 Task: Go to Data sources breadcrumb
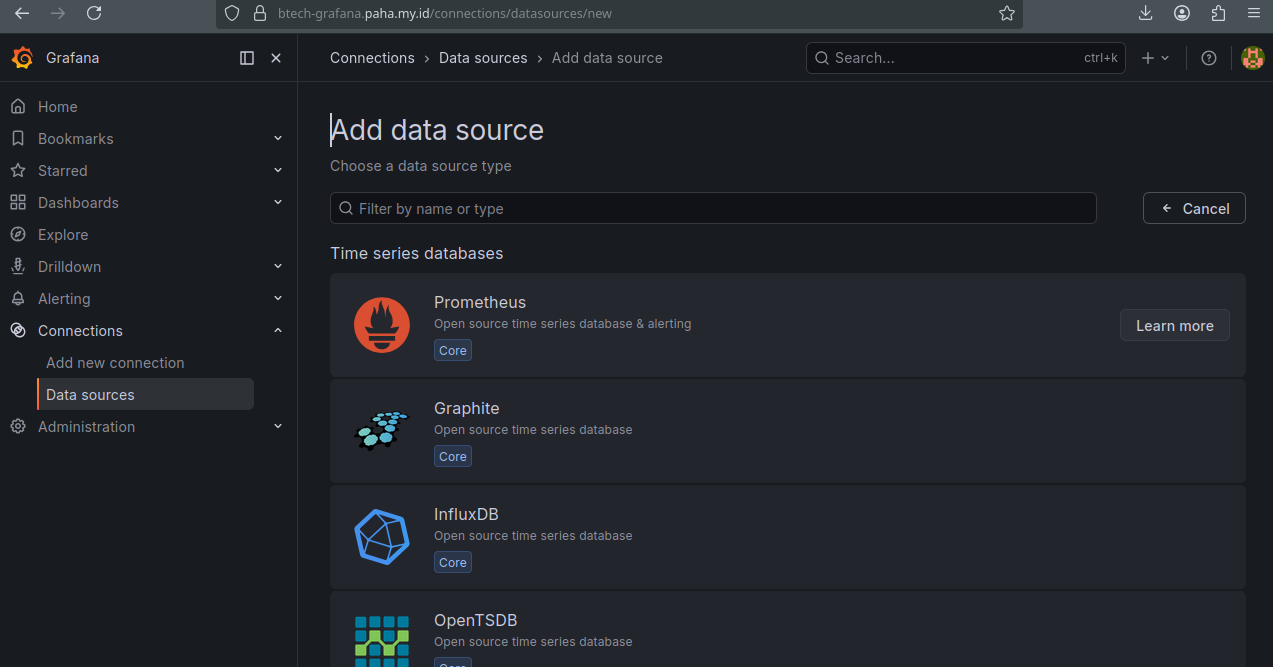pos(483,58)
